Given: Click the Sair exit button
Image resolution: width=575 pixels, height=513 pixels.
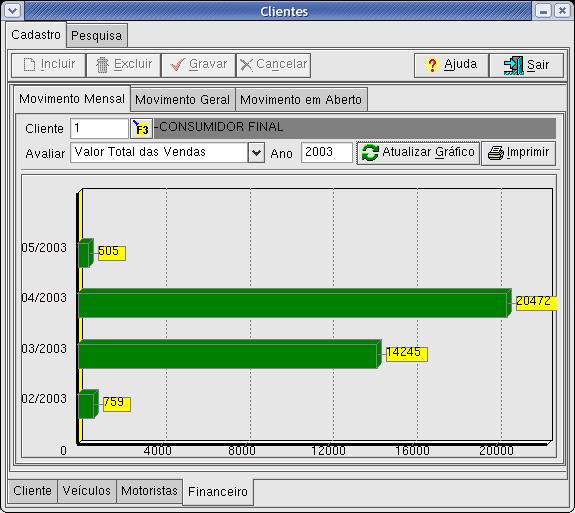Looking at the screenshot, I should tap(526, 65).
